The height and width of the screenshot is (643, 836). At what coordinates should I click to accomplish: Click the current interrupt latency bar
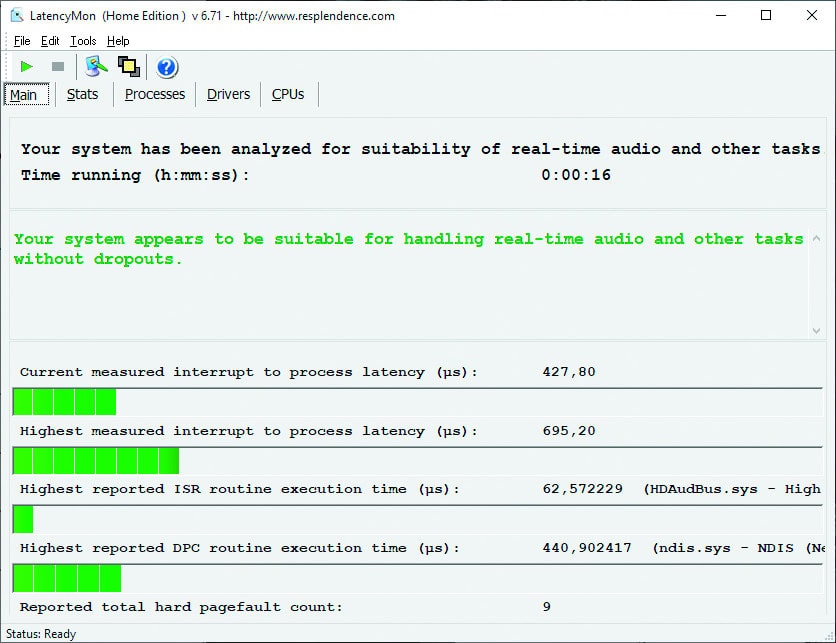tap(63, 401)
